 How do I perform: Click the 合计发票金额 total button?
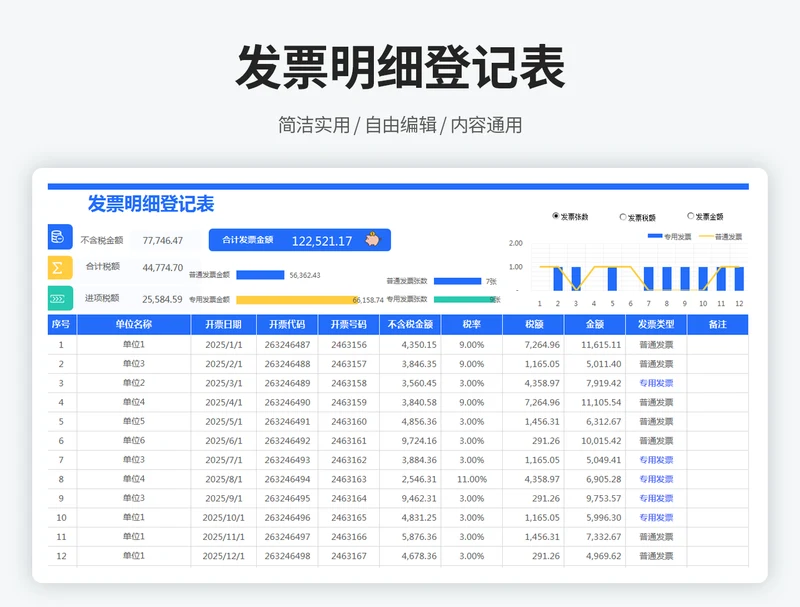299,240
